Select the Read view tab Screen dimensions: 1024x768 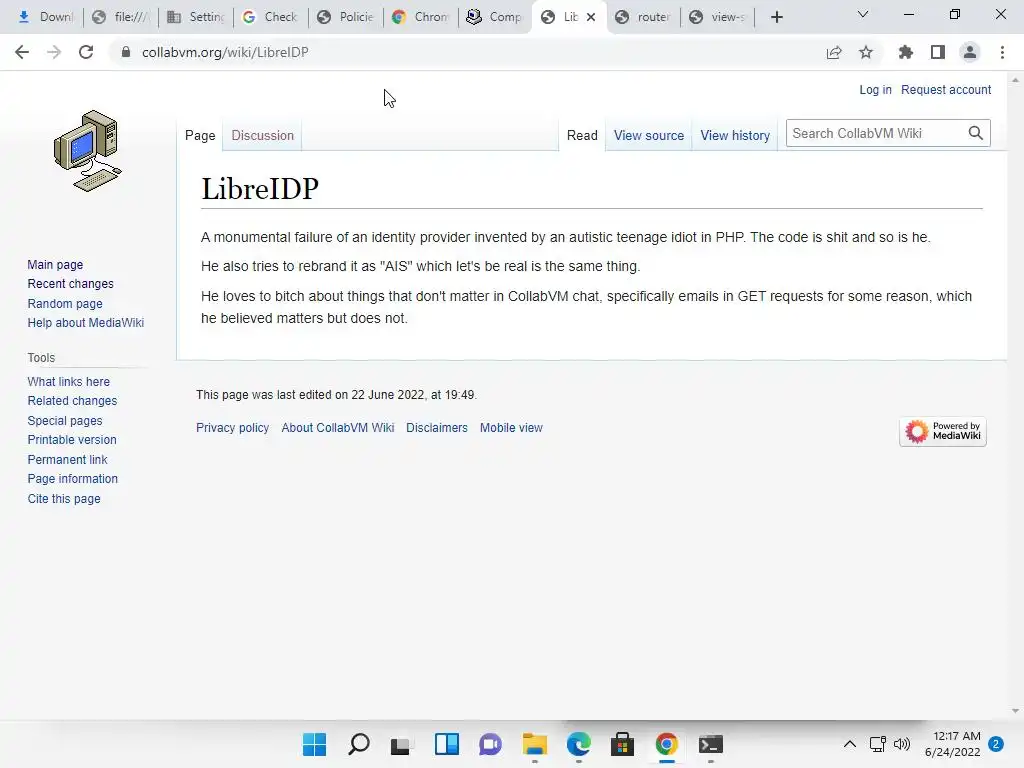click(x=582, y=135)
